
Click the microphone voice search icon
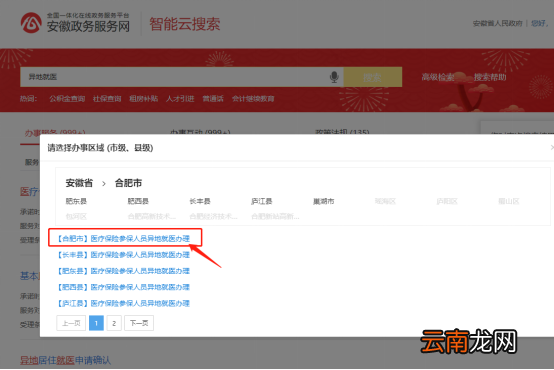[x=334, y=77]
